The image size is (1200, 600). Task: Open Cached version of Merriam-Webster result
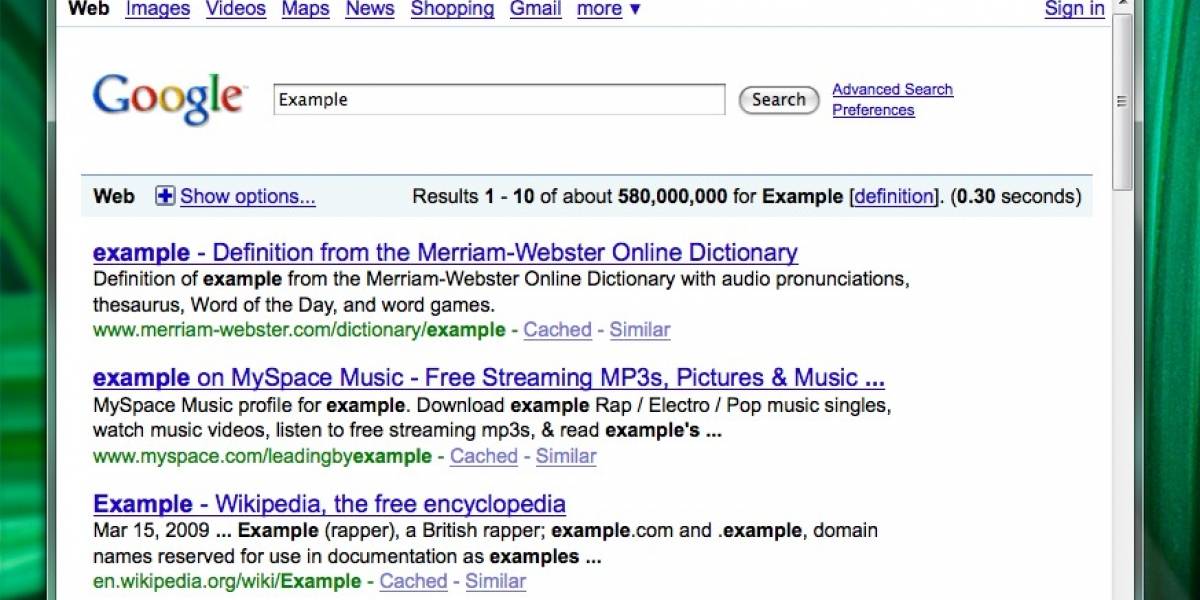tap(558, 329)
